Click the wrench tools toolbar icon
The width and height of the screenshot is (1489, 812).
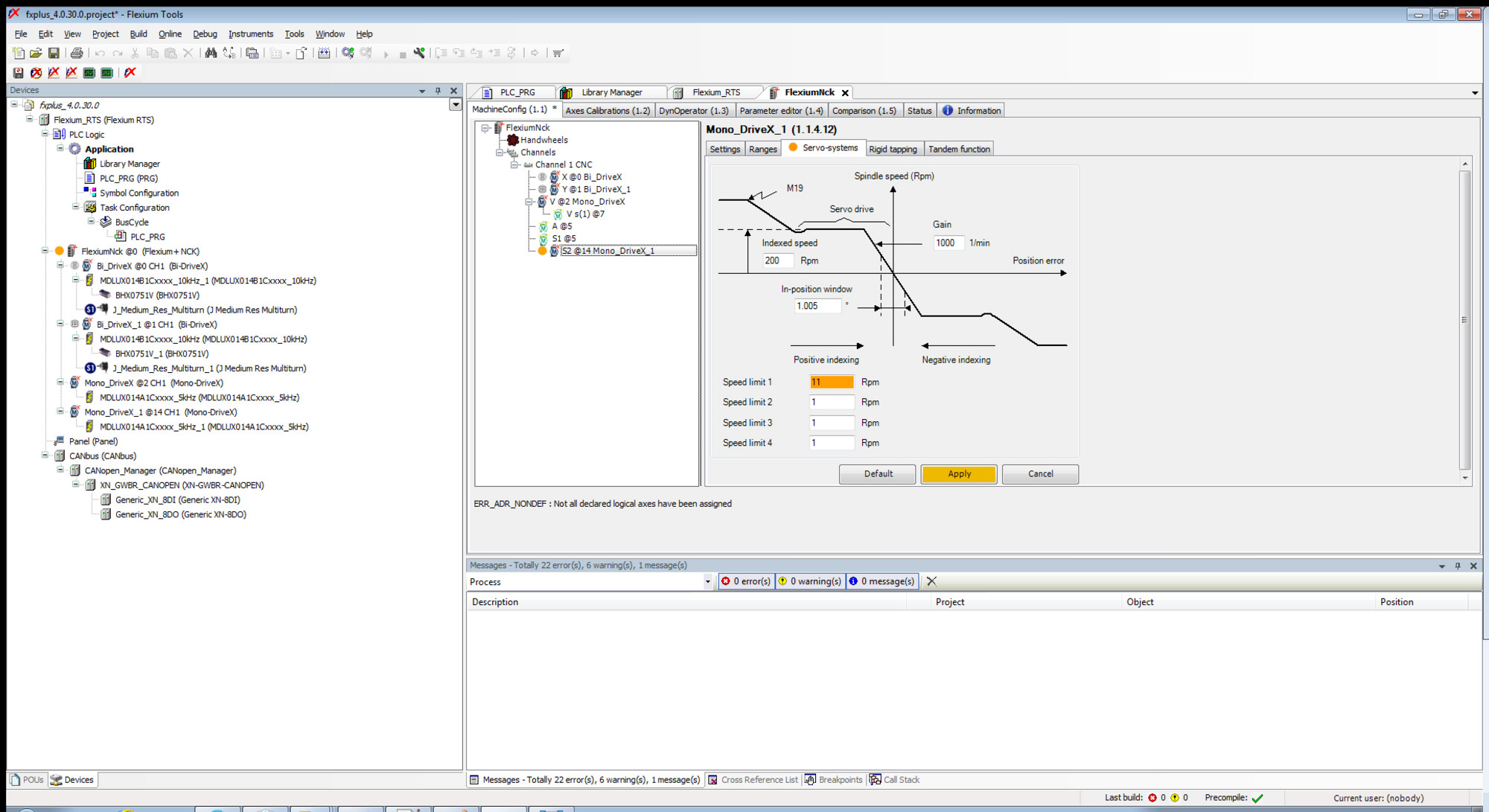[x=419, y=53]
